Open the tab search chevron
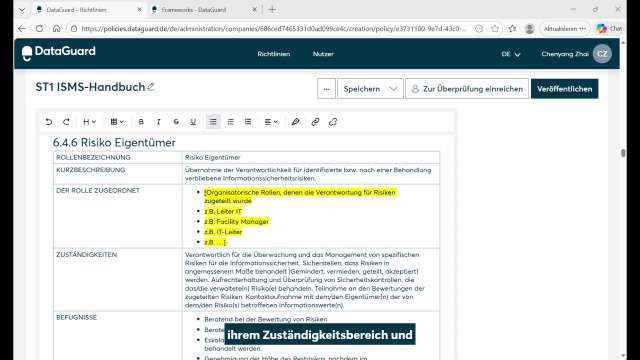 tap(22, 9)
